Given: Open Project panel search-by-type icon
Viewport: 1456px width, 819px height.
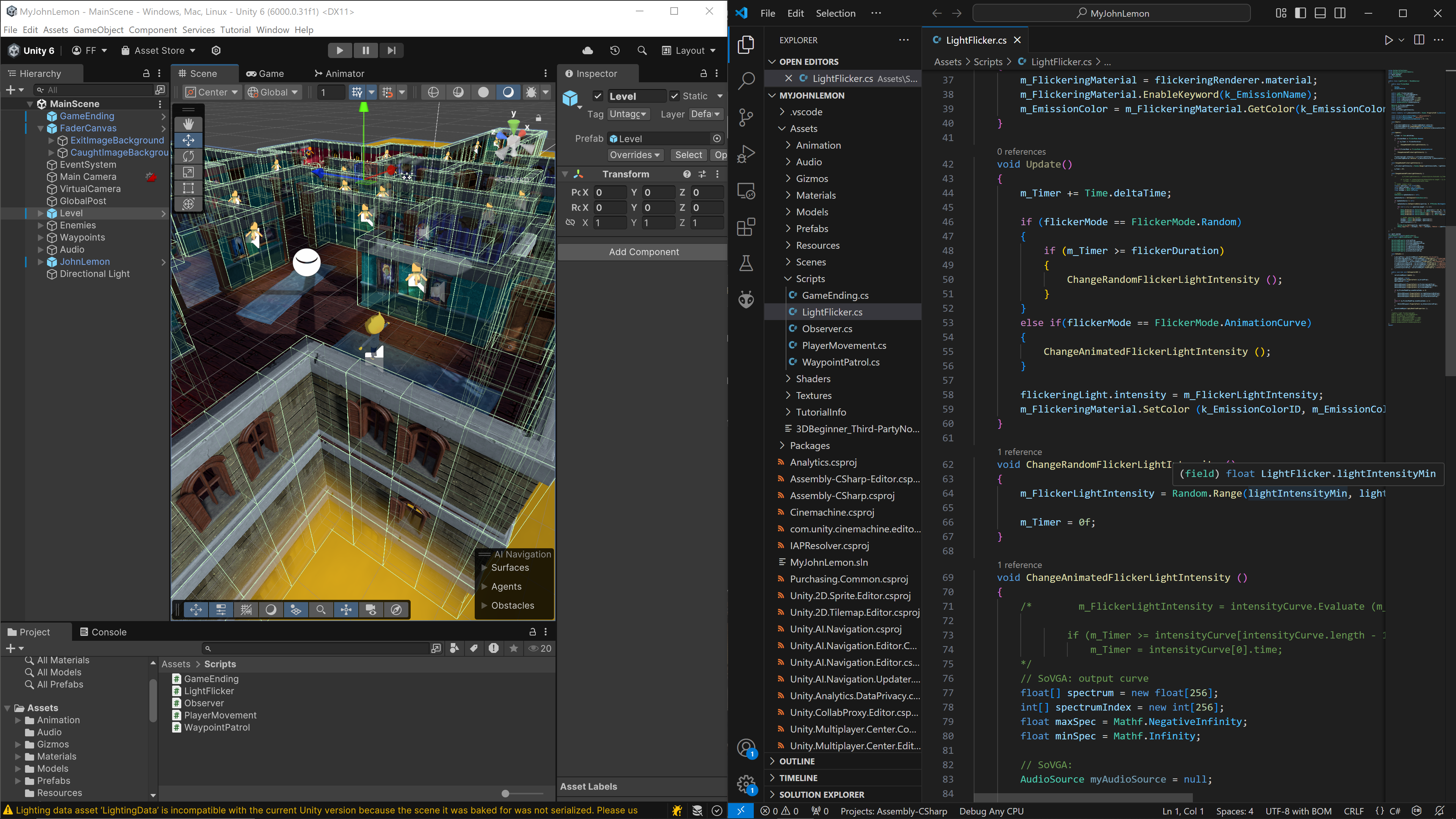Looking at the screenshot, I should pyautogui.click(x=455, y=648).
